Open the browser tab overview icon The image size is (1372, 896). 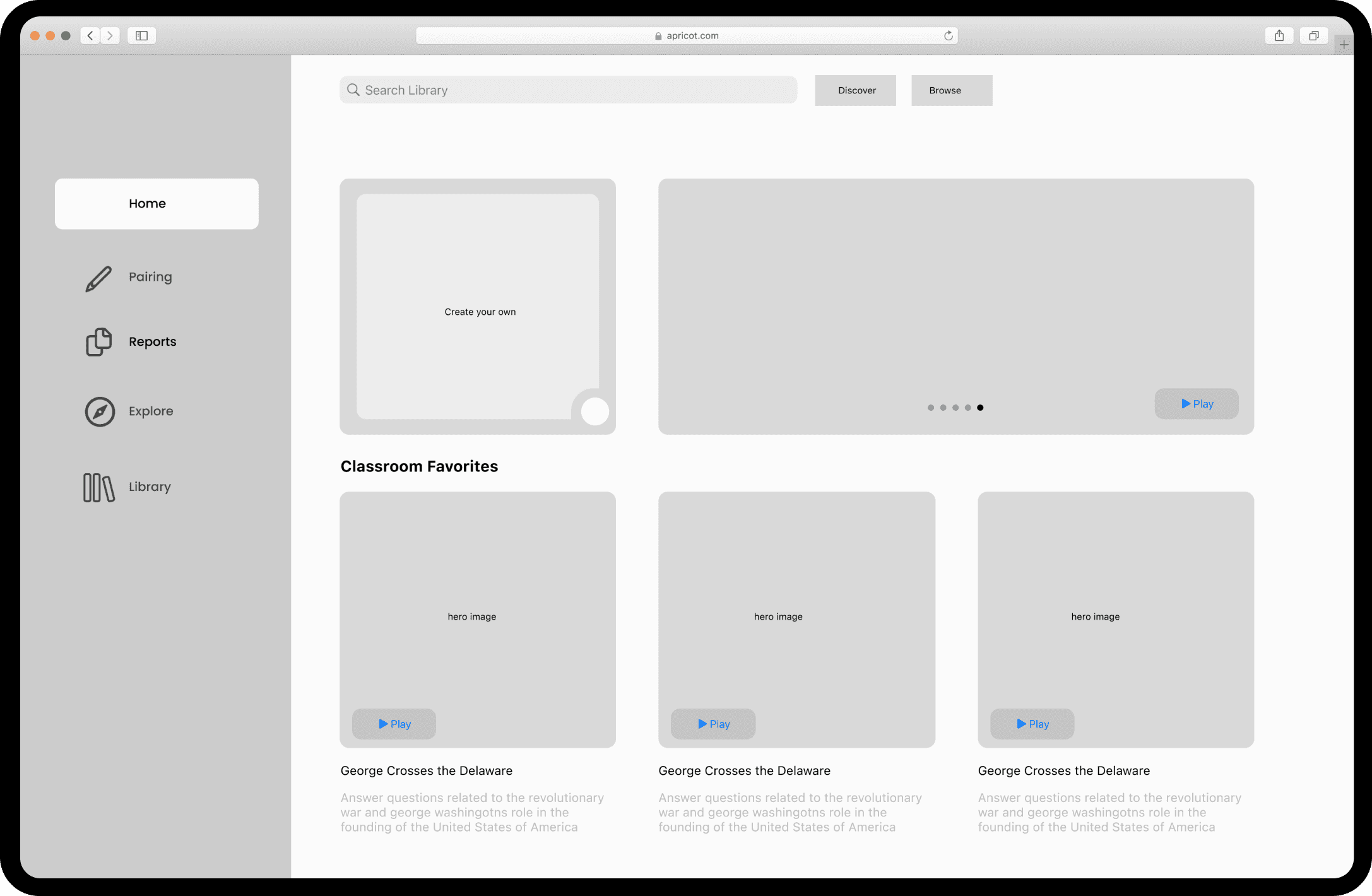pyautogui.click(x=1314, y=36)
